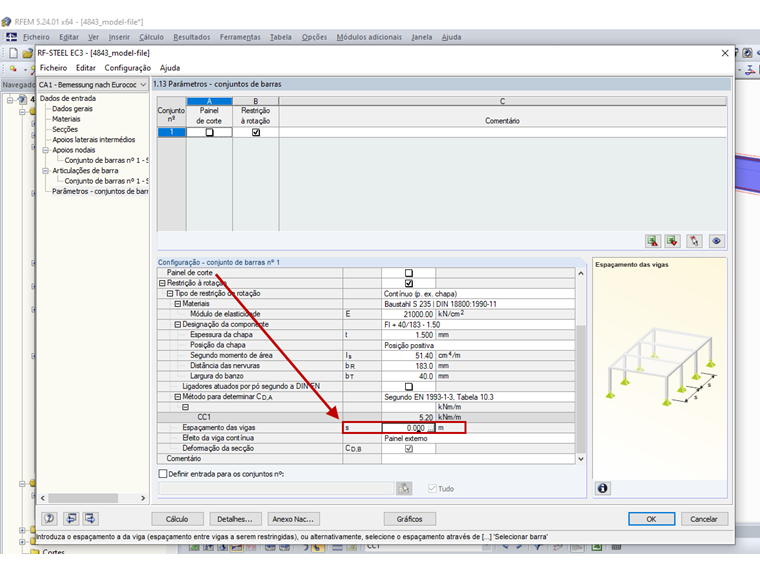Toggle Painel de corte checkbox in configuration list
Screen dimensions: 760x570
409,273
